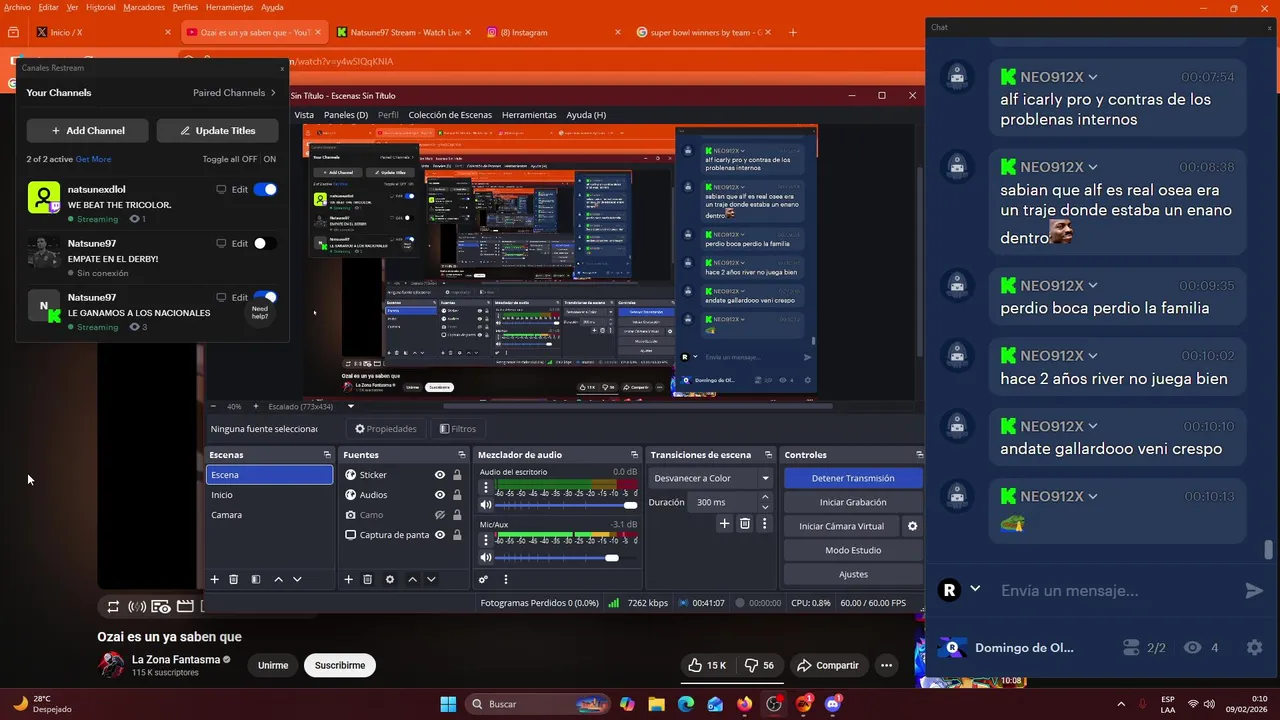
Task: Delete selected scene with Escenas trash icon
Action: pyautogui.click(x=234, y=579)
